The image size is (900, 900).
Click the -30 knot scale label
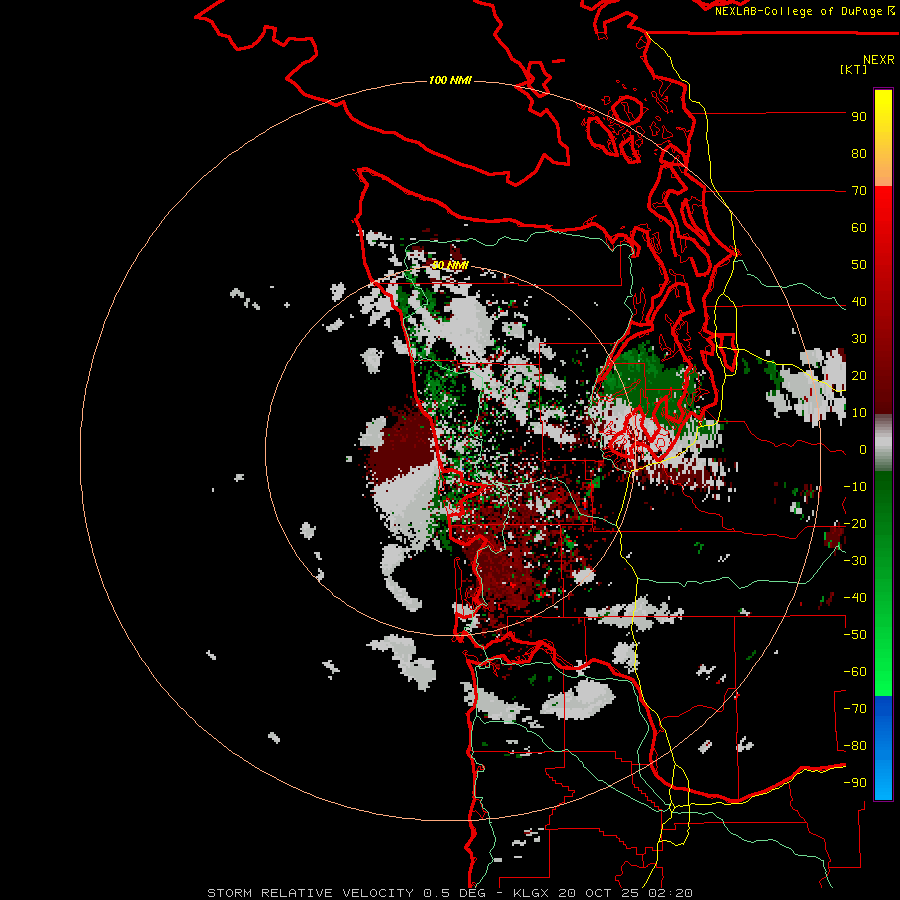855,561
